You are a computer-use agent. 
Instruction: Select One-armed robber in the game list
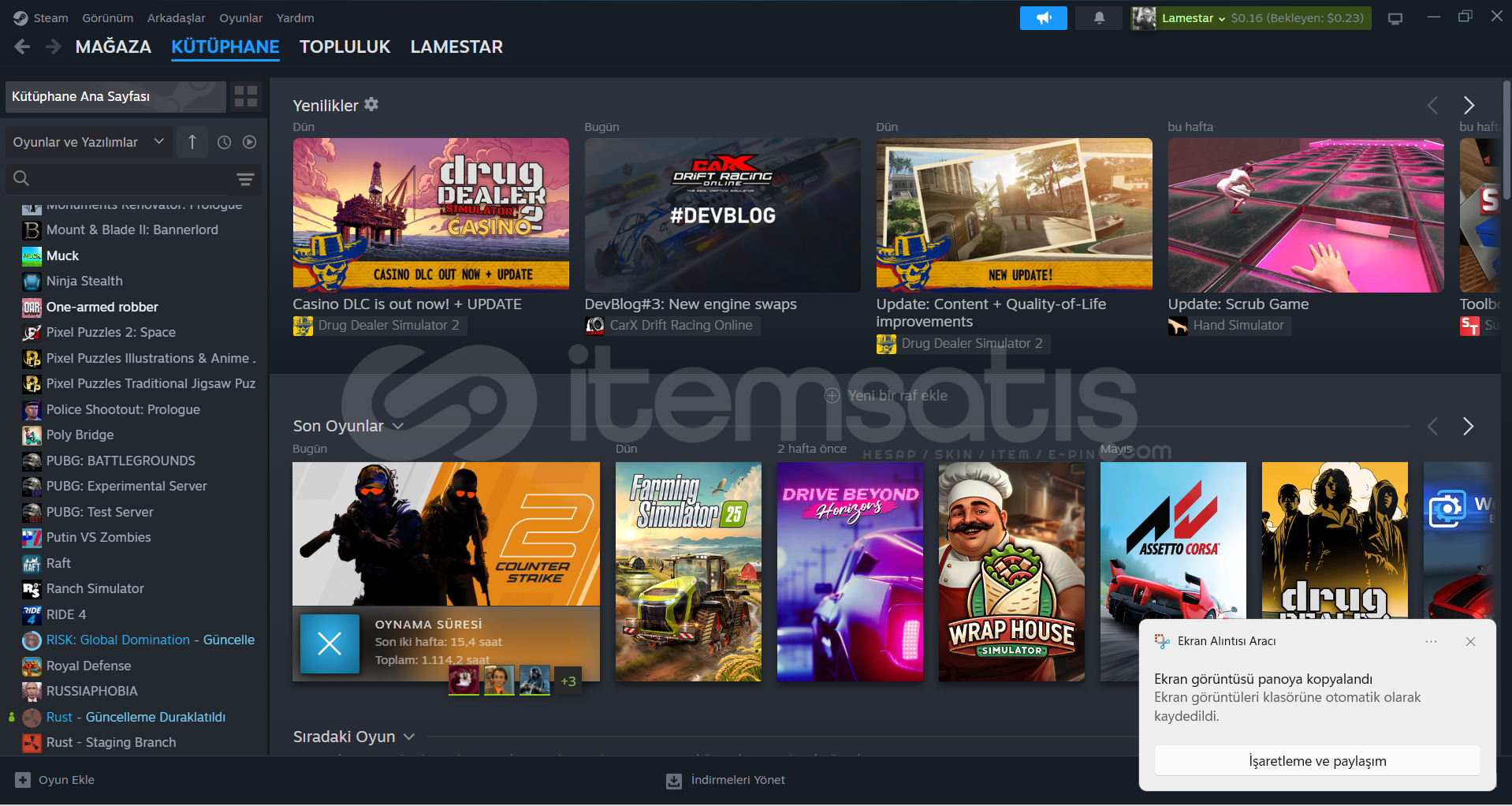click(102, 307)
